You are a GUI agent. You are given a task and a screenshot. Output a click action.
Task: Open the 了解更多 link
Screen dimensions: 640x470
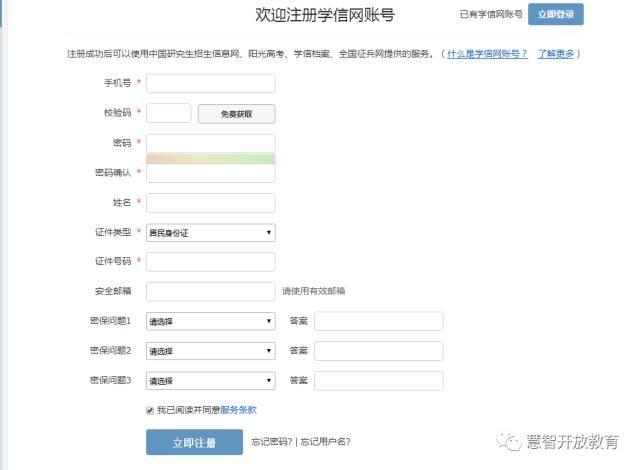pyautogui.click(x=556, y=53)
